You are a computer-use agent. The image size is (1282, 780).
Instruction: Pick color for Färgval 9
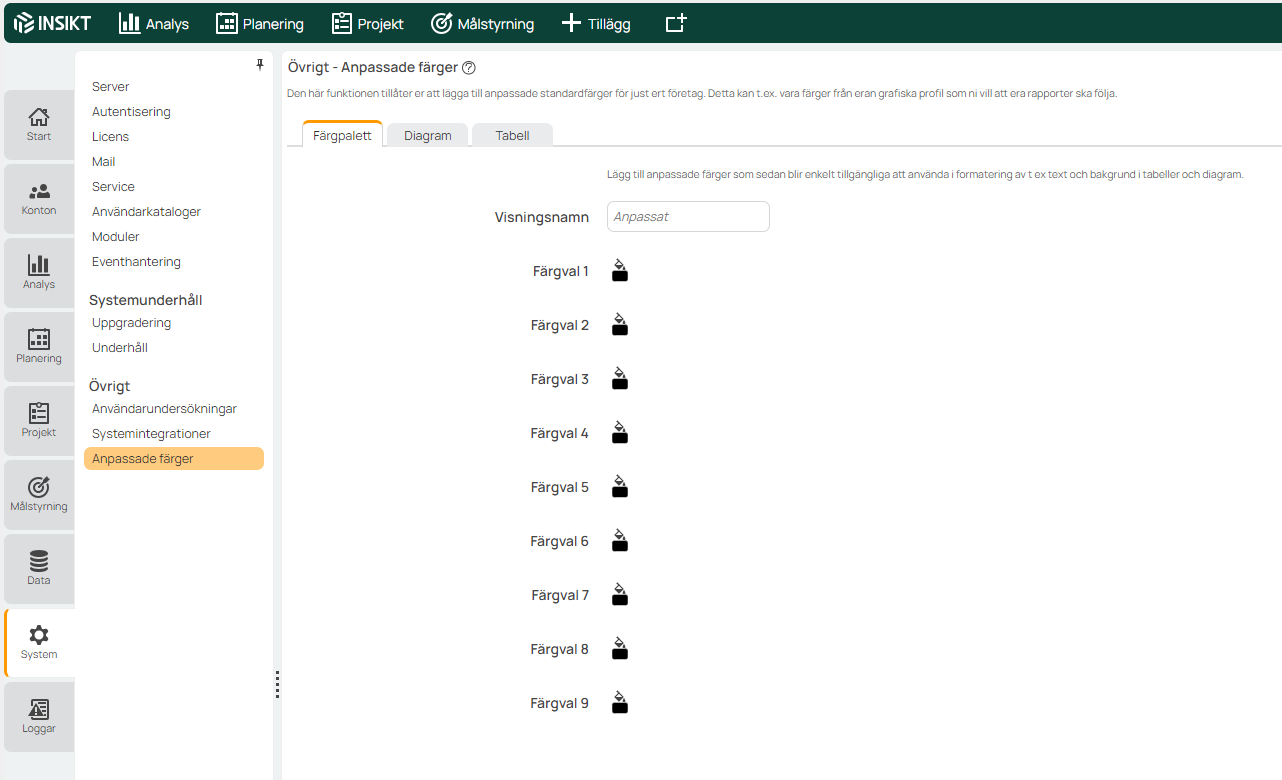pos(620,703)
